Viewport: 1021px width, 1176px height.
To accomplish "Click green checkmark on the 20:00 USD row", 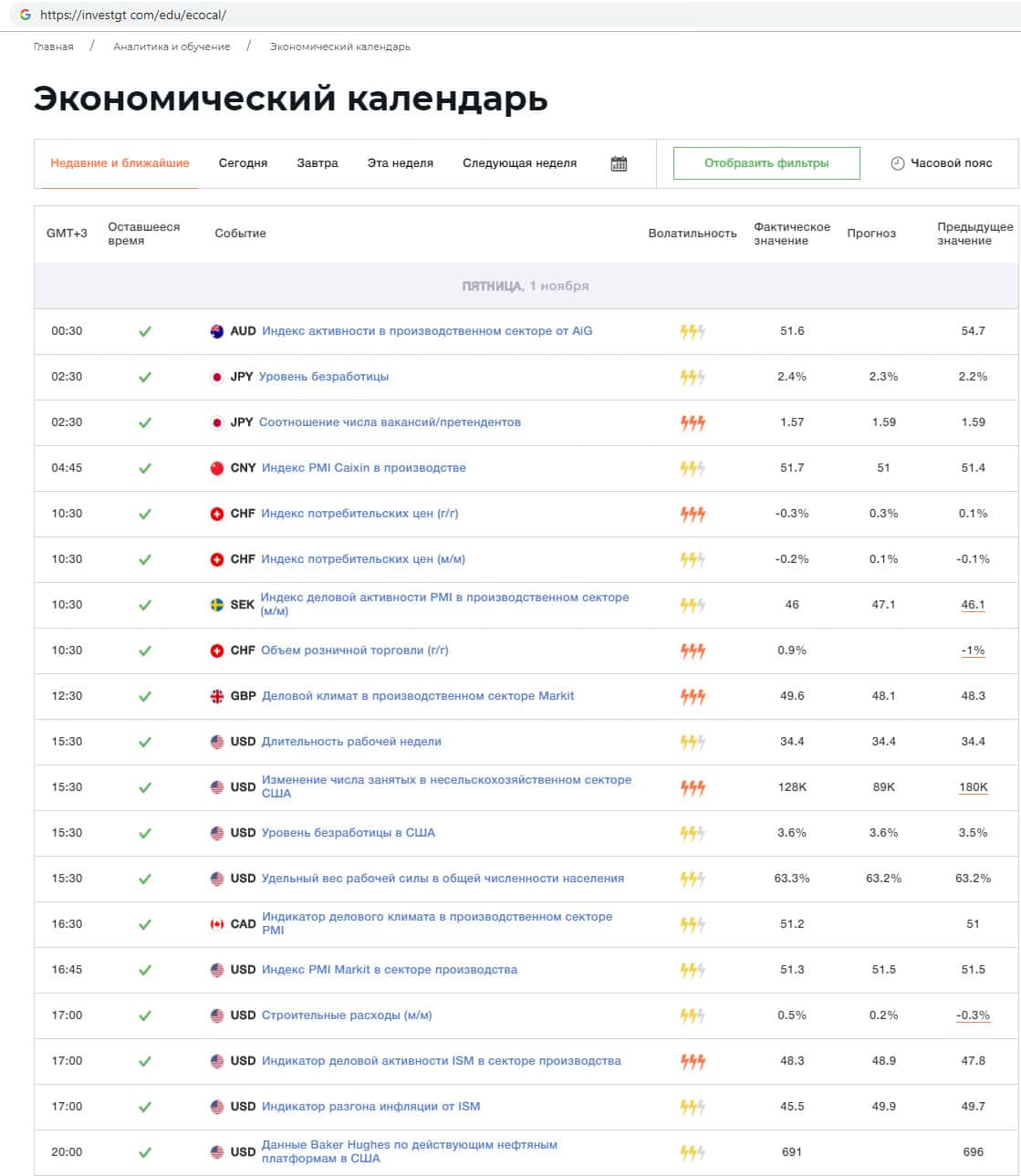I will 144,1152.
